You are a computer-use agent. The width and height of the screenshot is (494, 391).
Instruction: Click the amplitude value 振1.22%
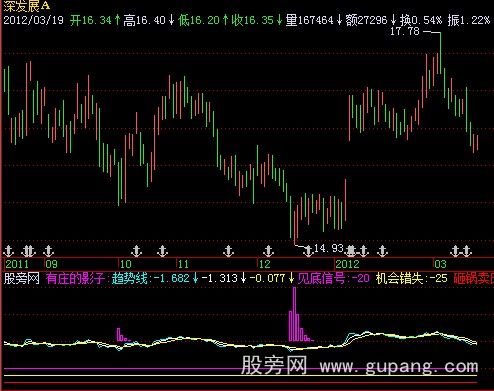[469, 20]
